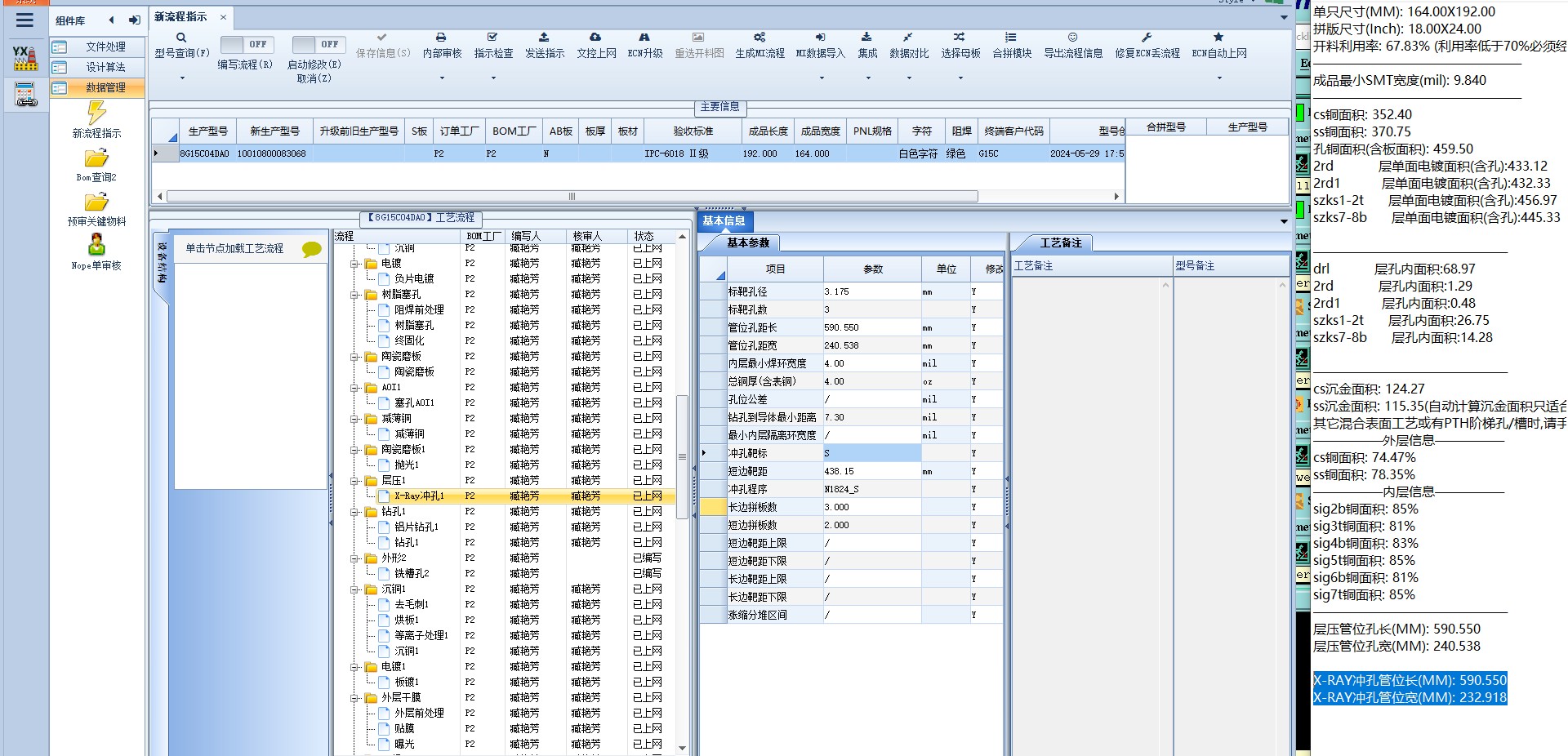Click the ECN自动上网 star icon
Screen dimensions: 1568x756
pos(1218,38)
